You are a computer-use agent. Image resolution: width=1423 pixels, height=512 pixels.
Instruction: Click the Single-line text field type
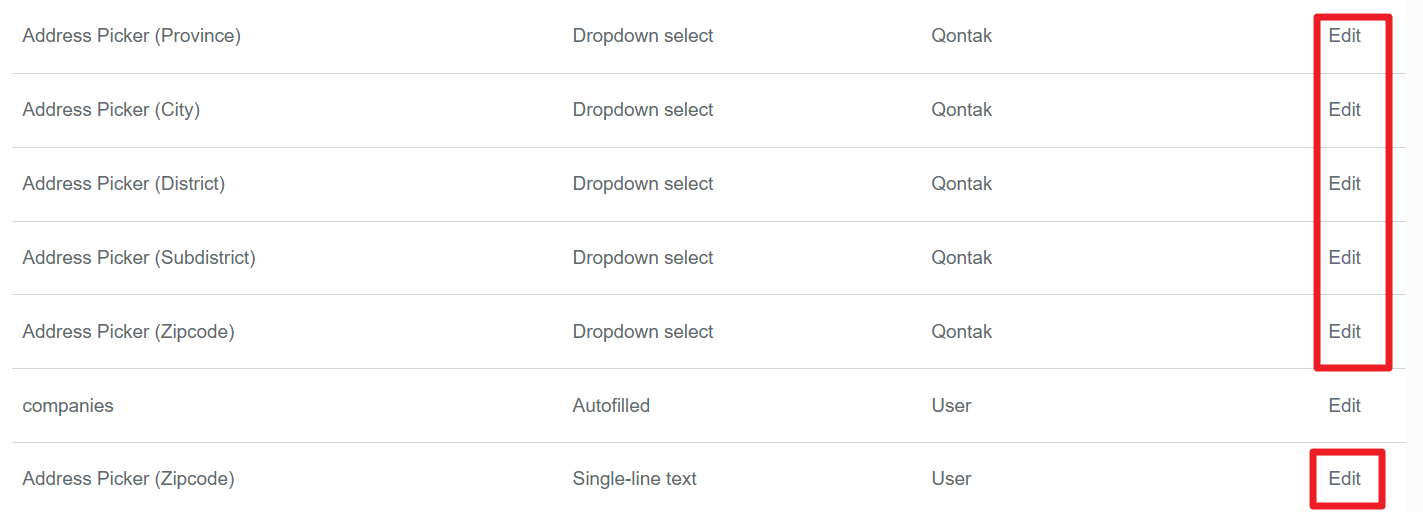634,479
